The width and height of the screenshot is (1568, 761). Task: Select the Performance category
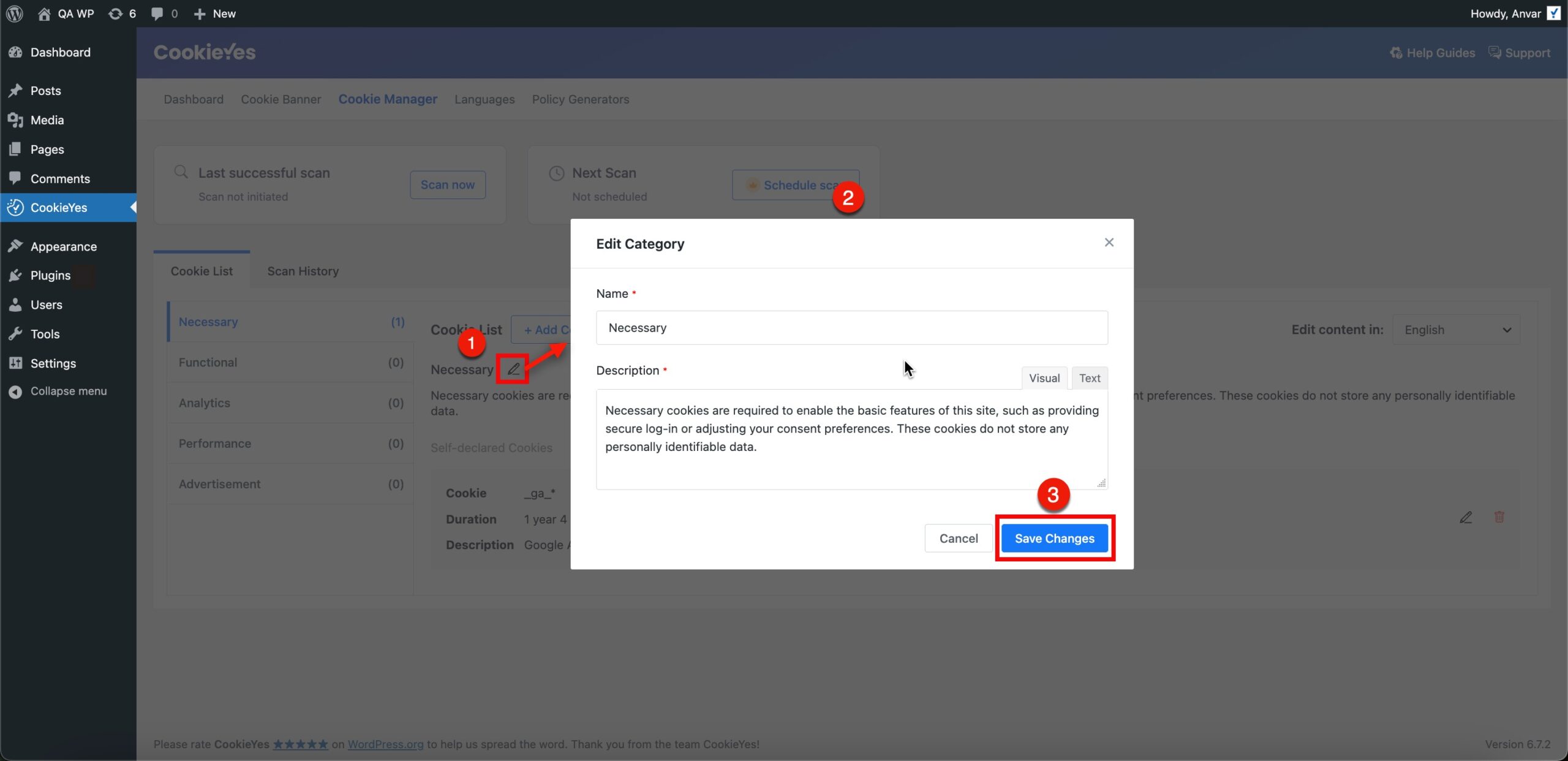pos(291,444)
